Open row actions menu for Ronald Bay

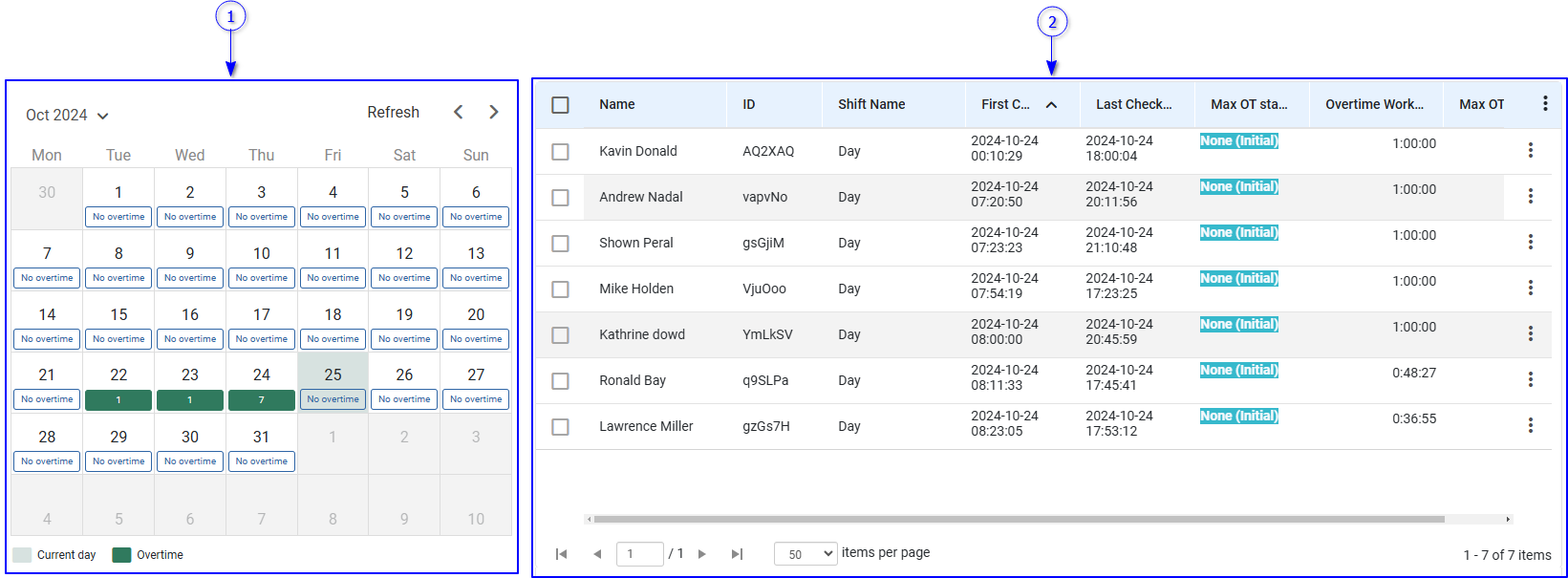pos(1530,380)
